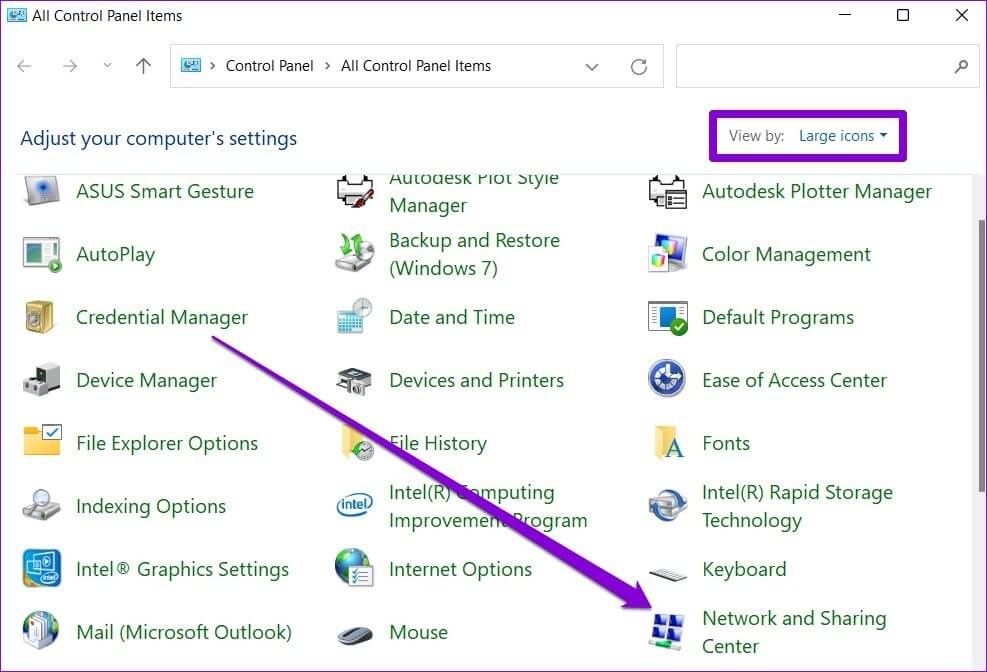Click the address bar Control Panel icon
Viewport: 987px width, 672px height.
(191, 65)
